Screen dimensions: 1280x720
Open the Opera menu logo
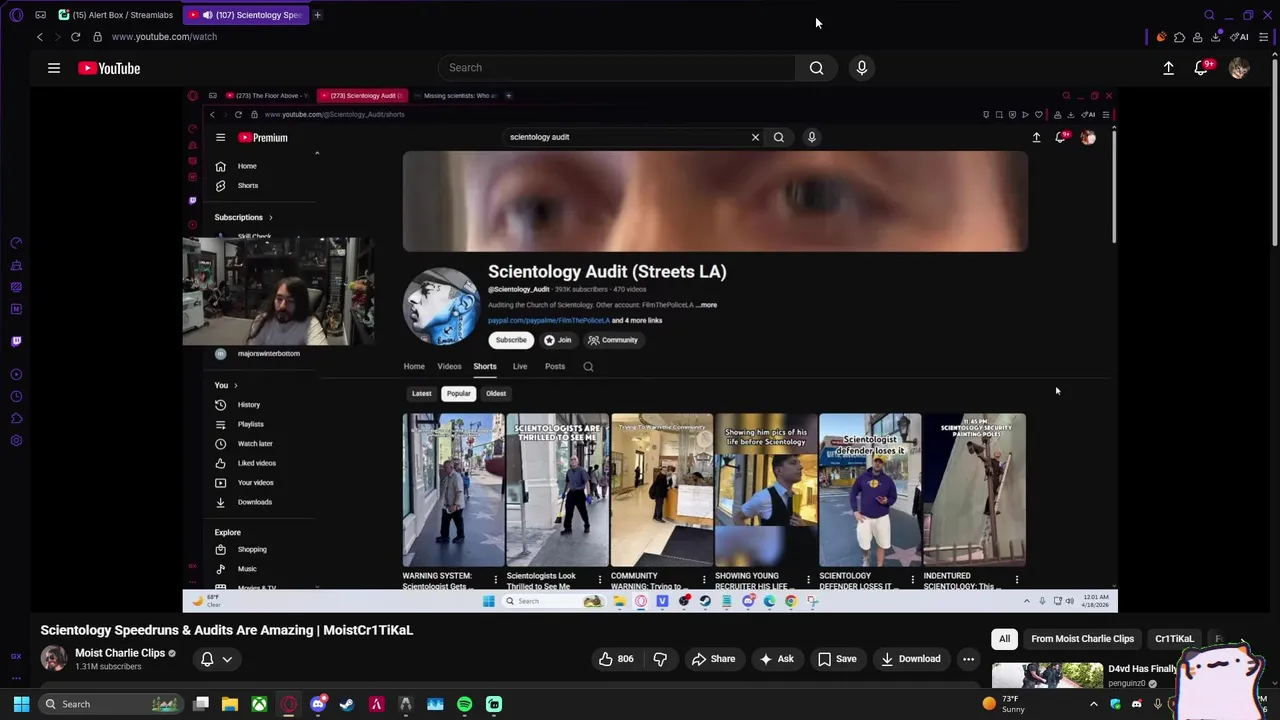[x=16, y=15]
